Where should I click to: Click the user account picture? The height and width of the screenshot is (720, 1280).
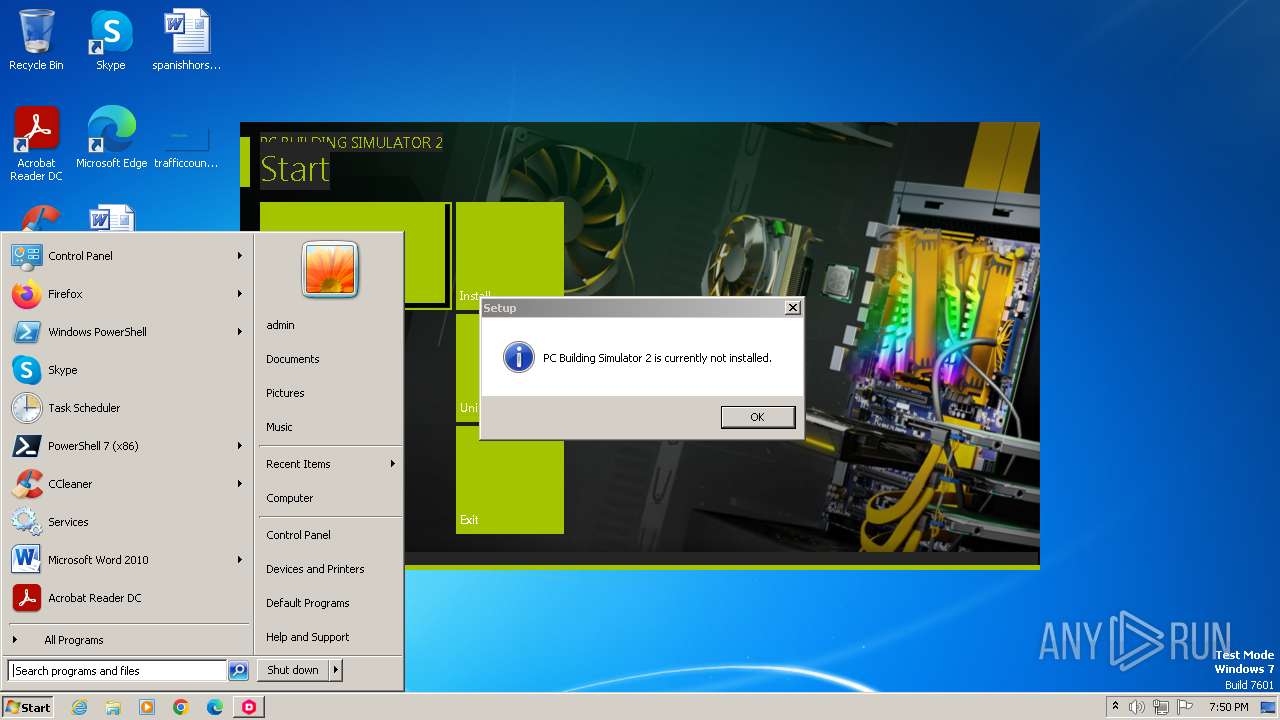[330, 270]
